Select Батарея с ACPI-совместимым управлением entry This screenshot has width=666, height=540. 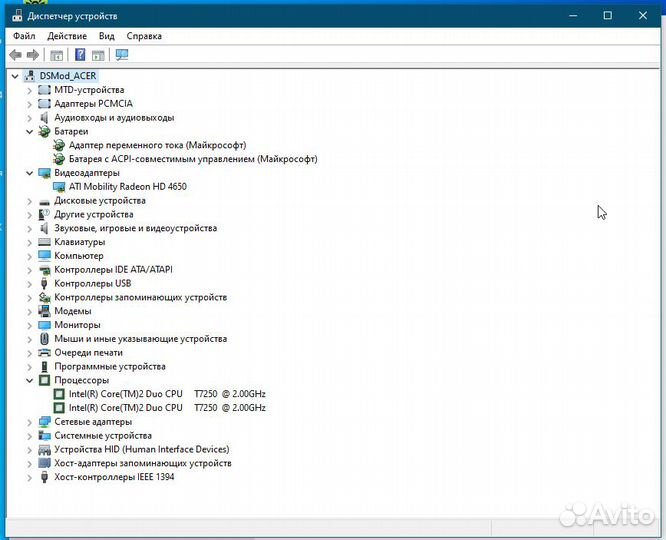click(193, 159)
